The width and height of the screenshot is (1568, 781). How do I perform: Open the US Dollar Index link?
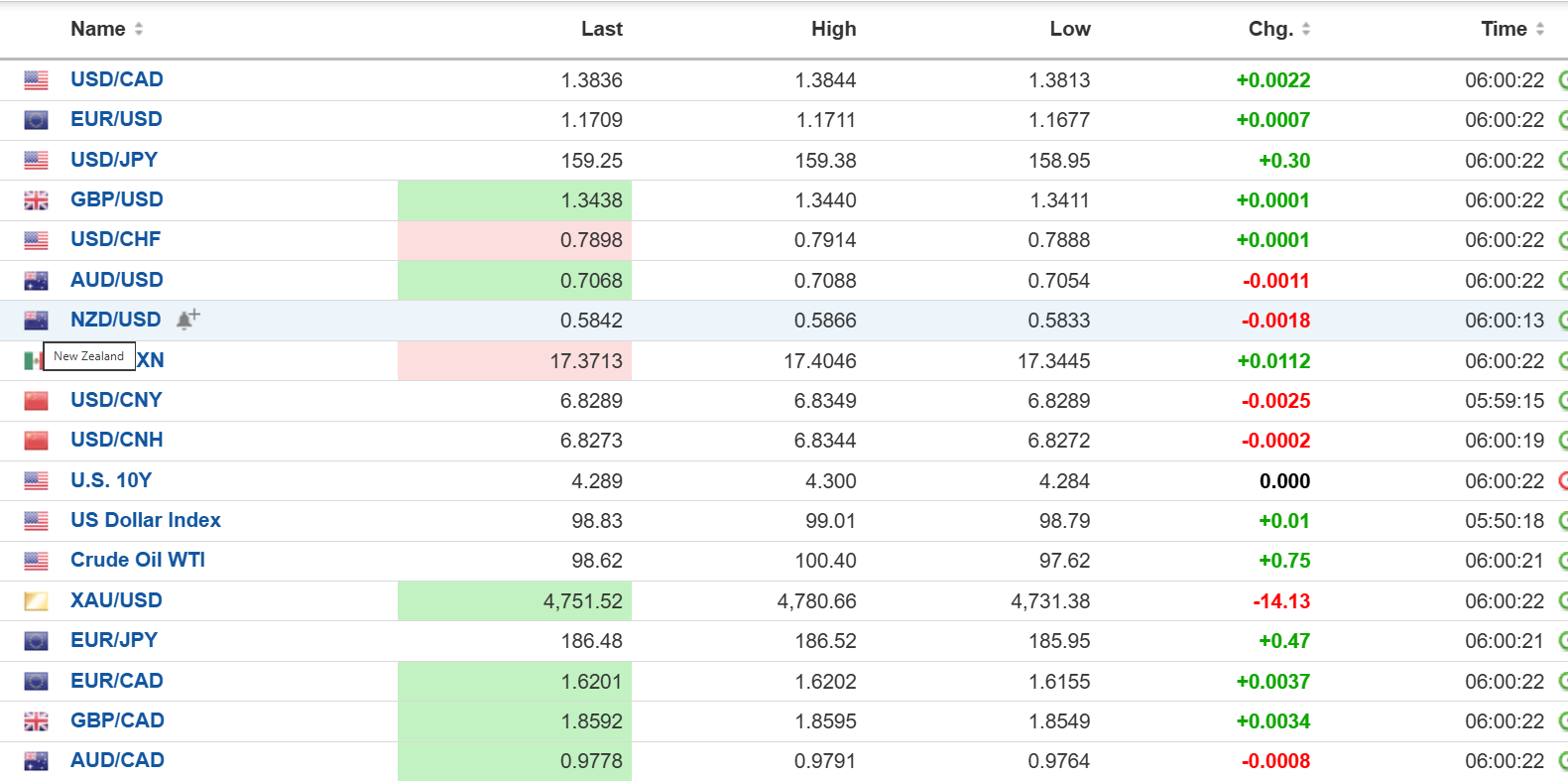pos(146,520)
